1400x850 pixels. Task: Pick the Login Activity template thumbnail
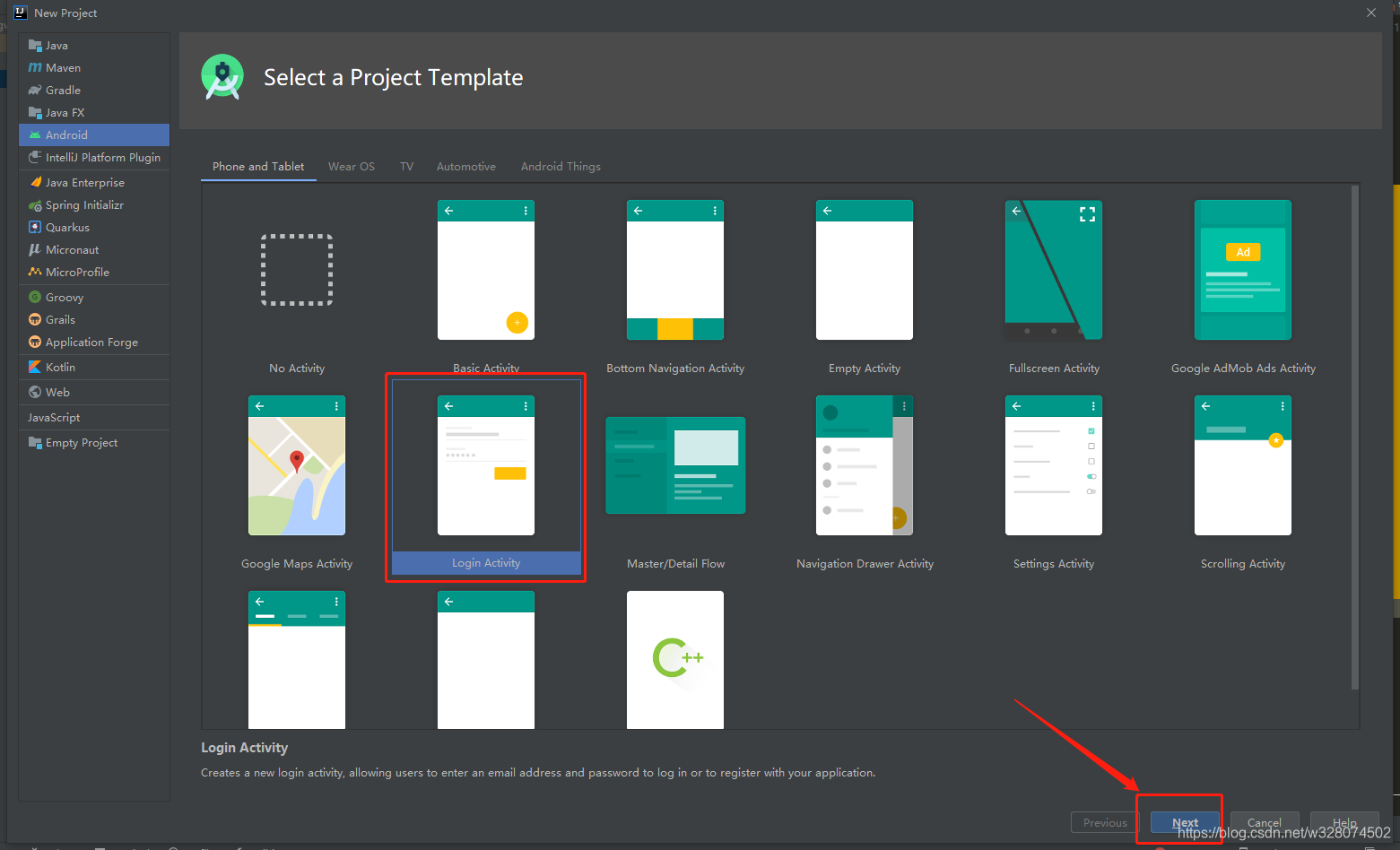click(486, 465)
